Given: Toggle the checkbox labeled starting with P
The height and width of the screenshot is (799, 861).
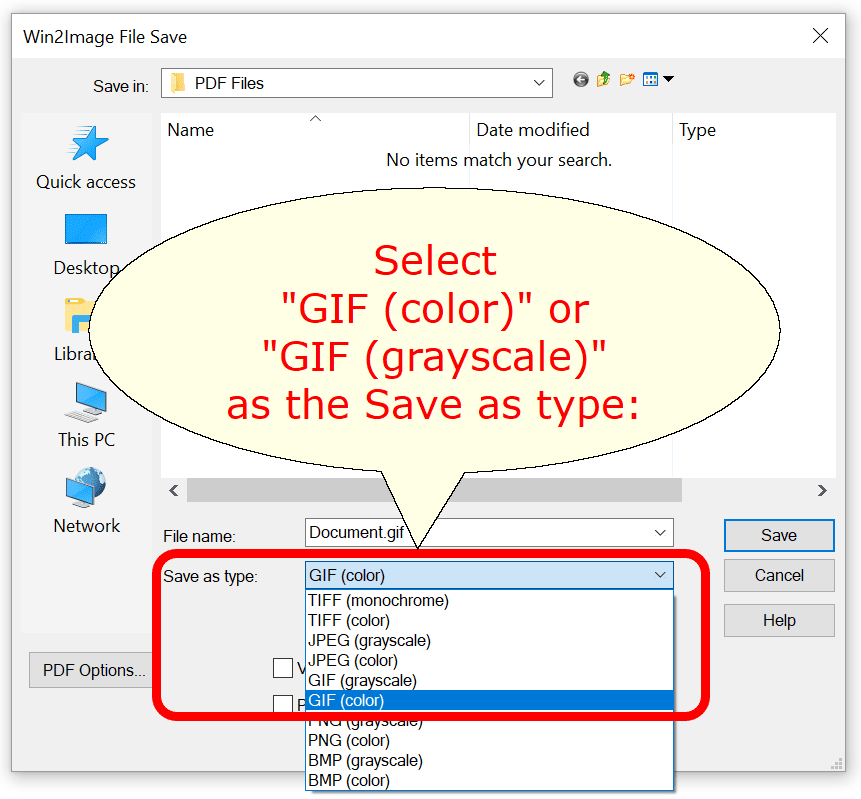Looking at the screenshot, I should coord(283,704).
